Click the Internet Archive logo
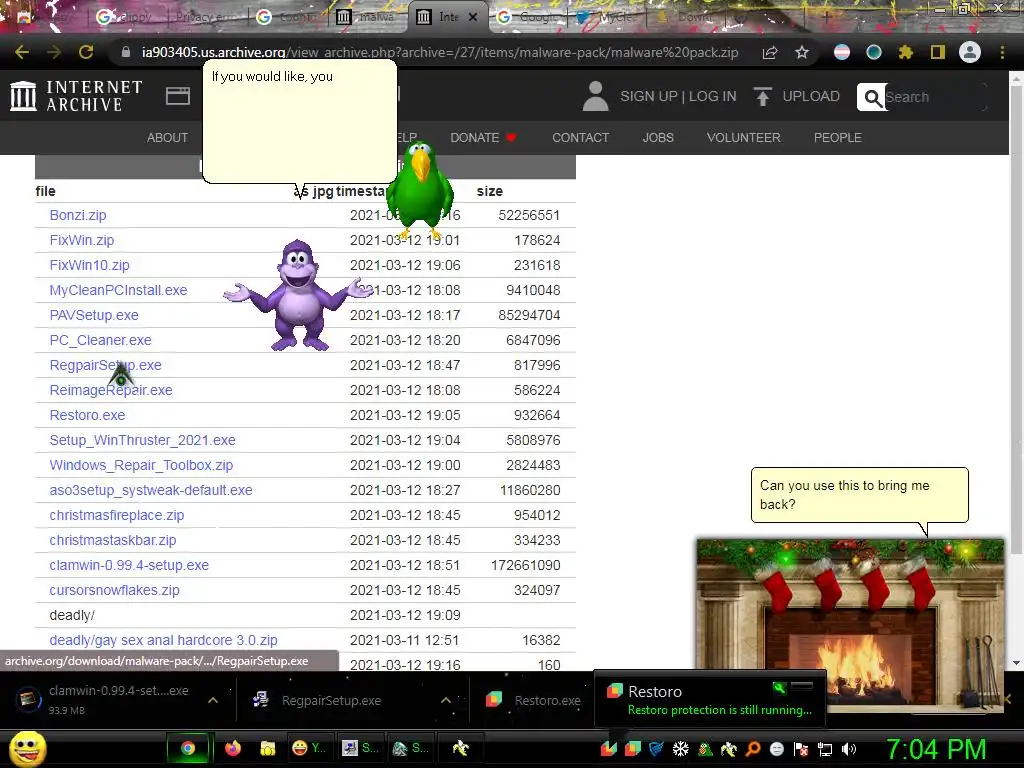The width and height of the screenshot is (1024, 768). [76, 96]
